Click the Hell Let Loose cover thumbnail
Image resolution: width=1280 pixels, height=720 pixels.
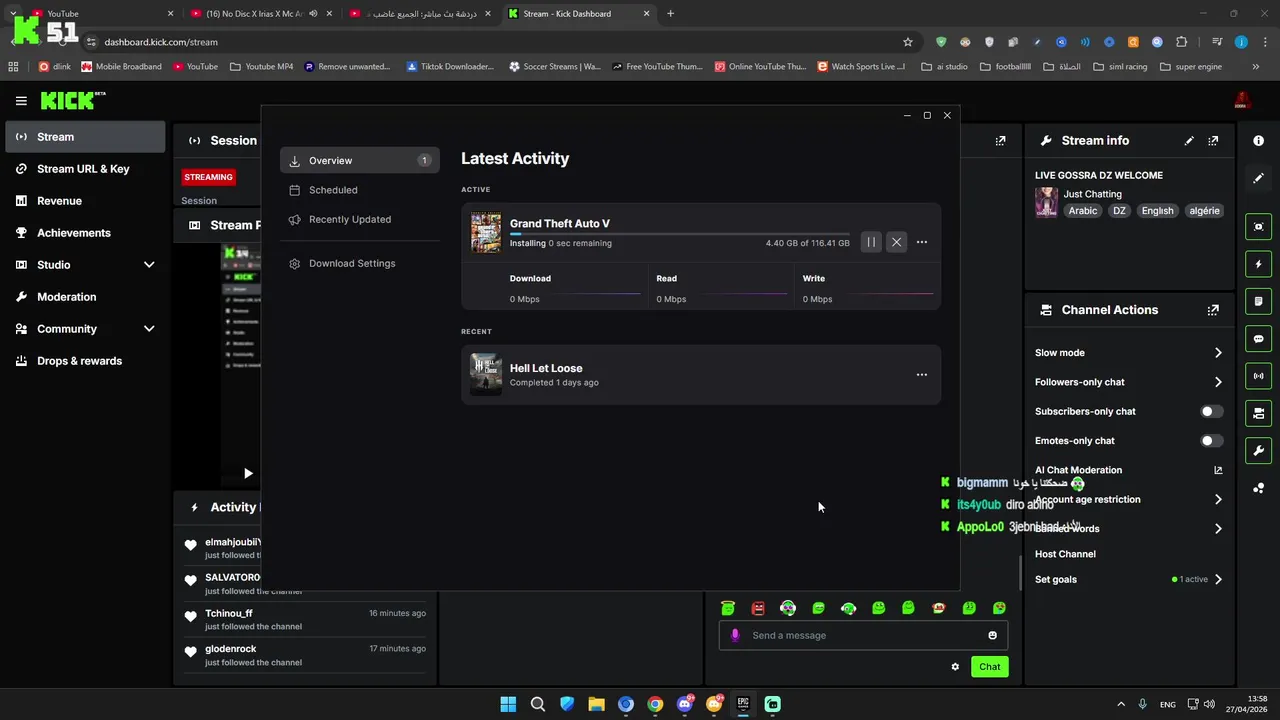click(486, 375)
